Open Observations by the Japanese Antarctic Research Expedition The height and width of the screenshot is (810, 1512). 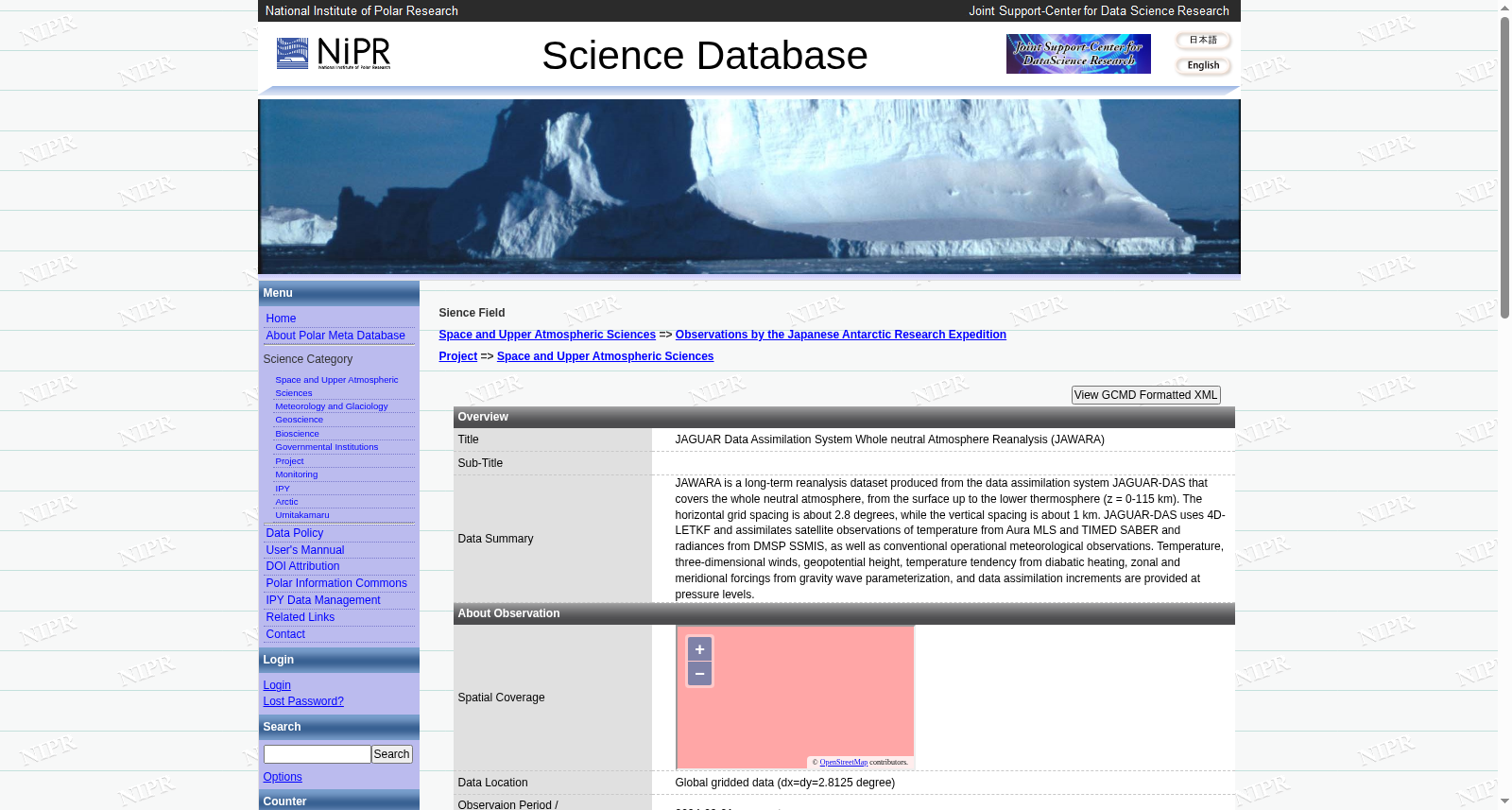(x=841, y=335)
